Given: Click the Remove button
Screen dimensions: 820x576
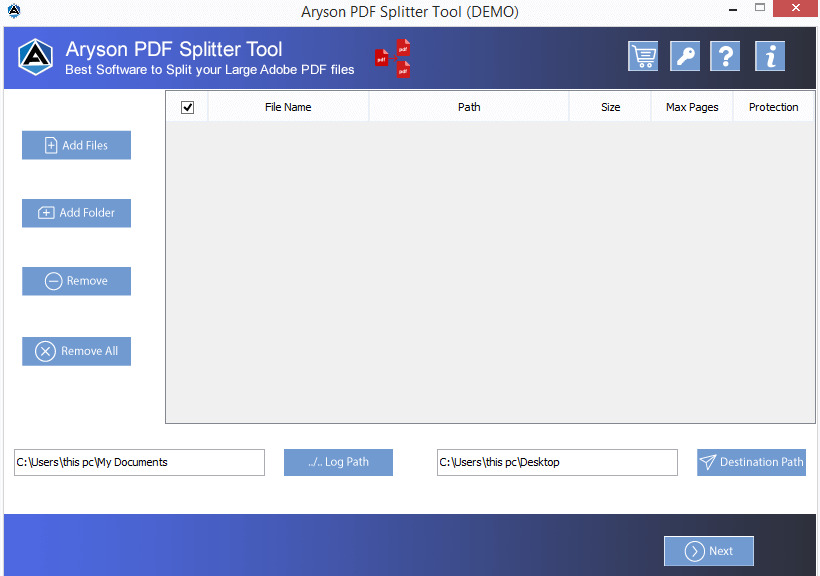Looking at the screenshot, I should 76,281.
